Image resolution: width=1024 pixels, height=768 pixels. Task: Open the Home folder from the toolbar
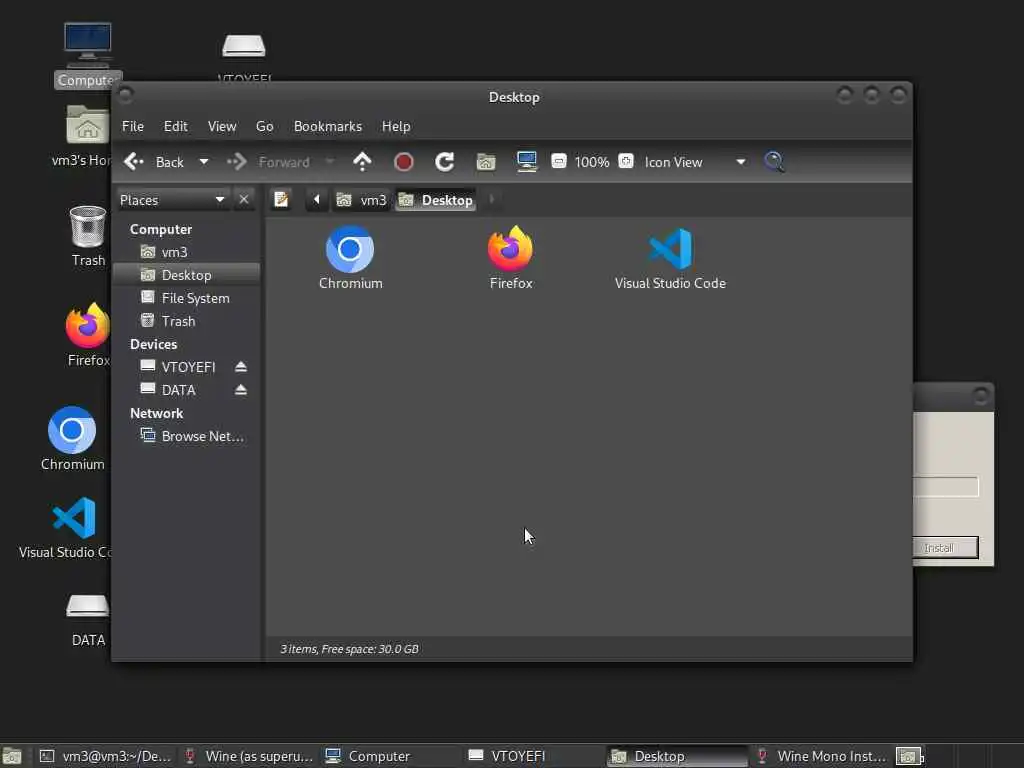pos(486,161)
